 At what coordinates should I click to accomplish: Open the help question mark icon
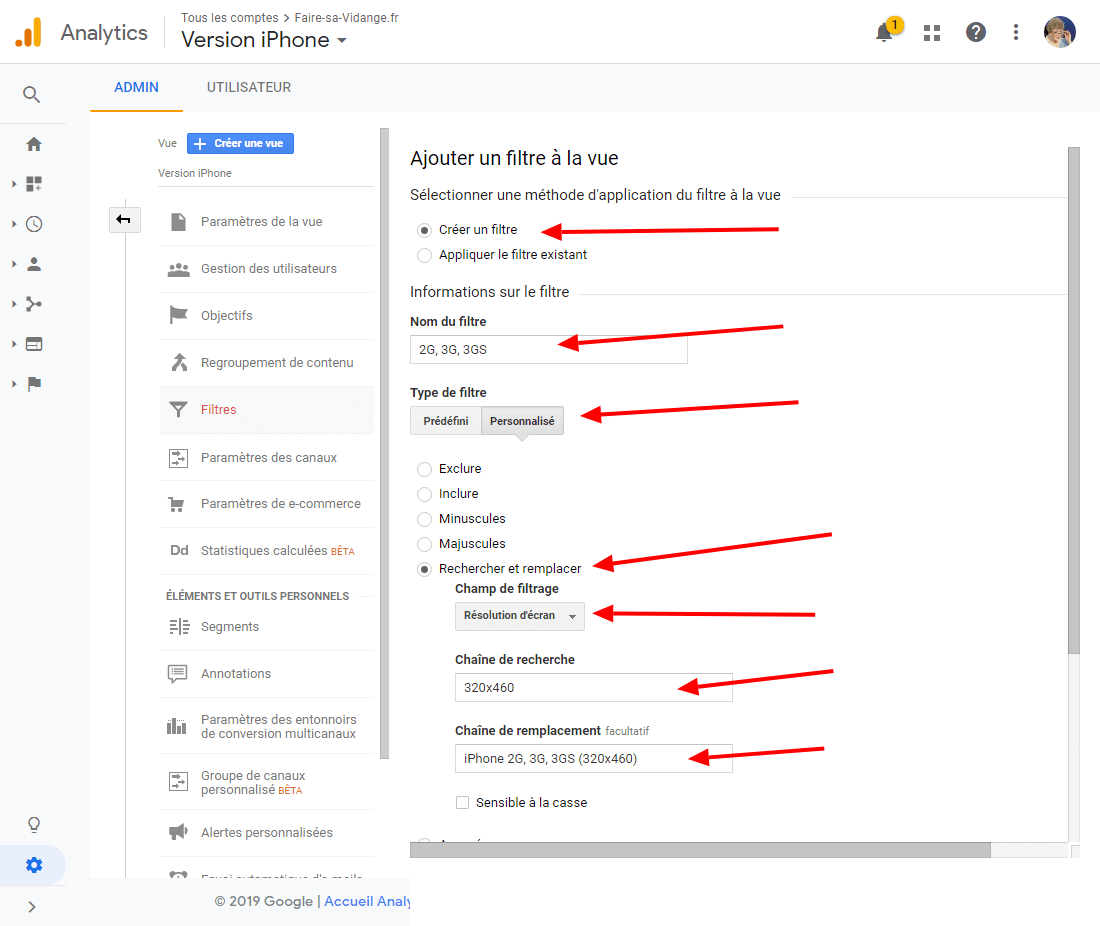pos(975,32)
